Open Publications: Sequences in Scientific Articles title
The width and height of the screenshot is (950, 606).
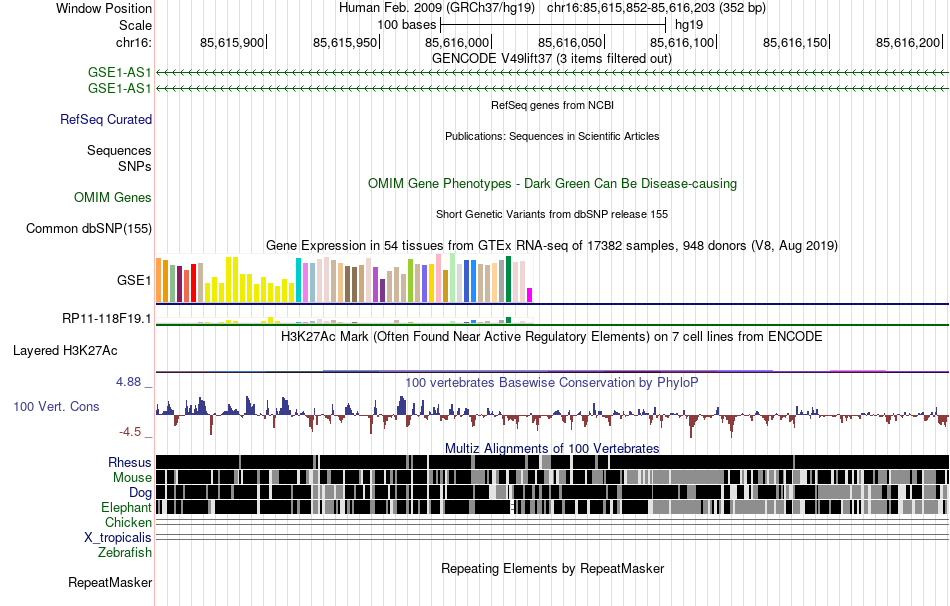(x=552, y=136)
